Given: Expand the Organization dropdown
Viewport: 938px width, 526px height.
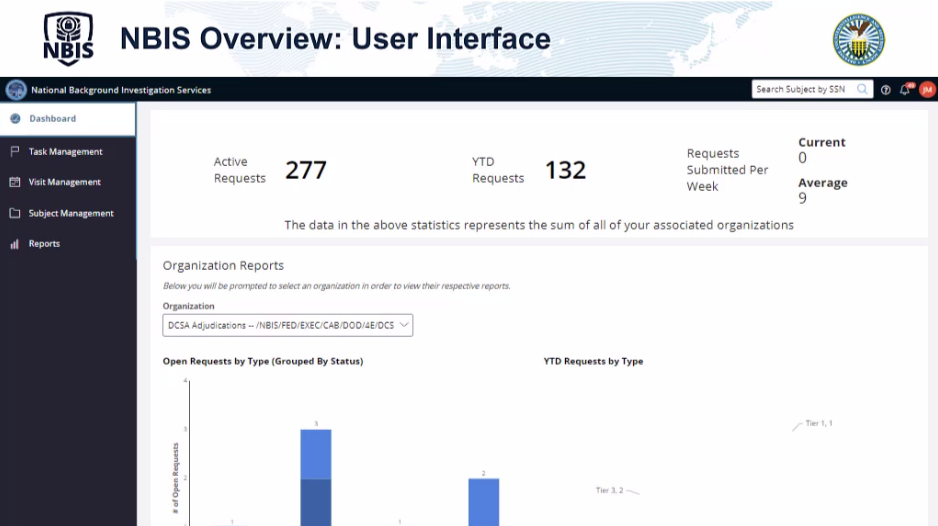Looking at the screenshot, I should click(x=288, y=325).
